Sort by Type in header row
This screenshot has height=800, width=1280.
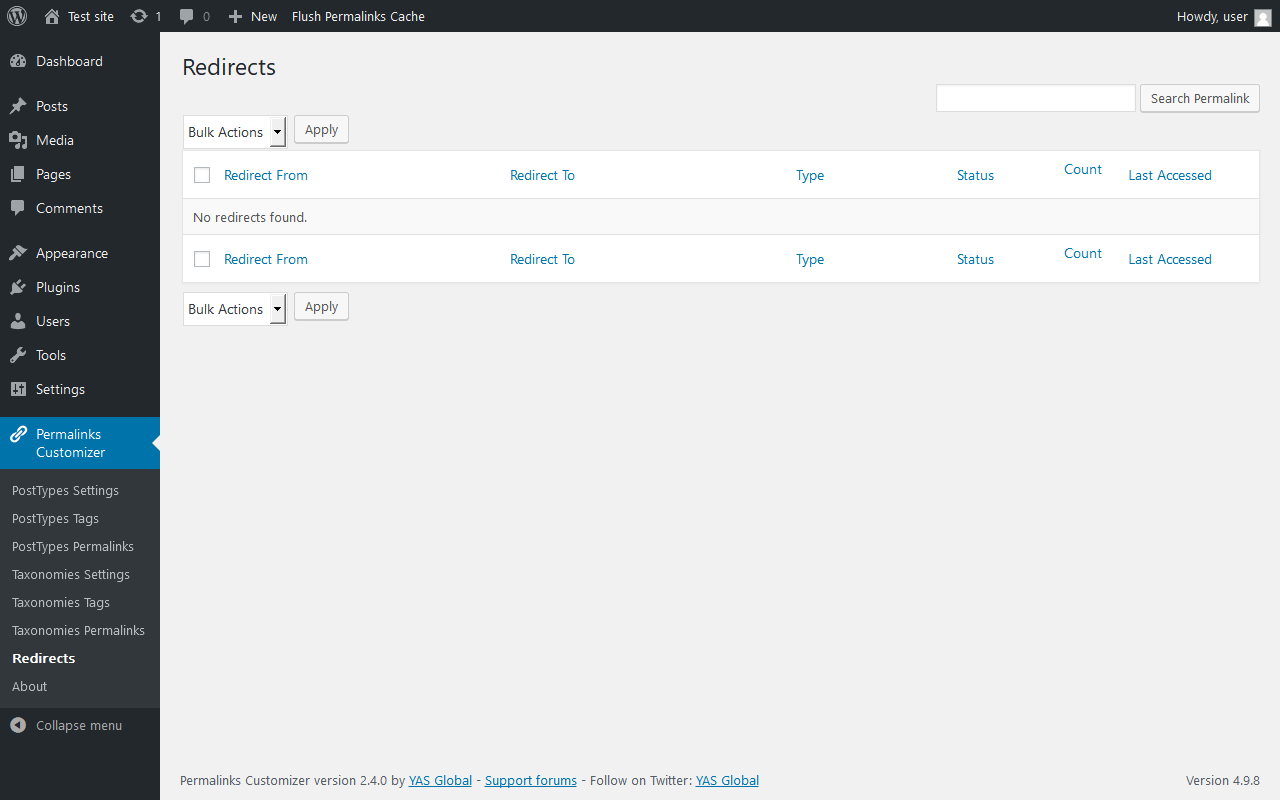pyautogui.click(x=810, y=175)
